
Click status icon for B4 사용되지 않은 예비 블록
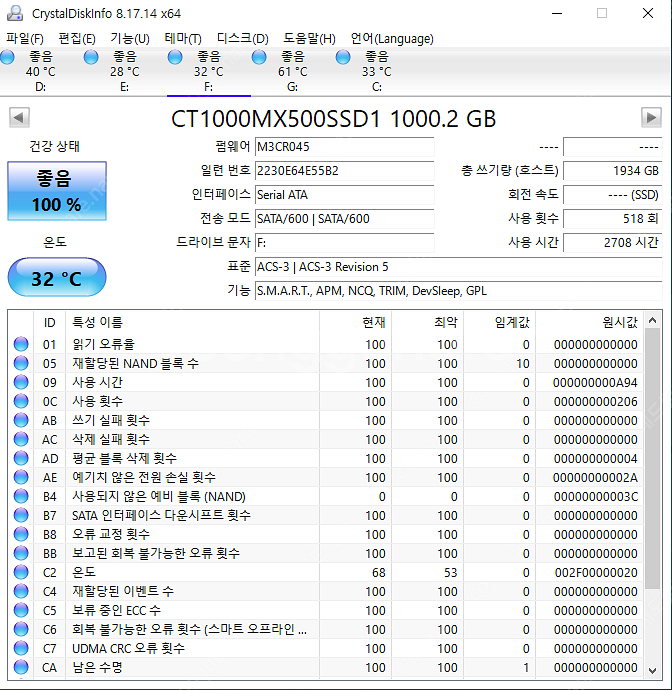[21, 496]
